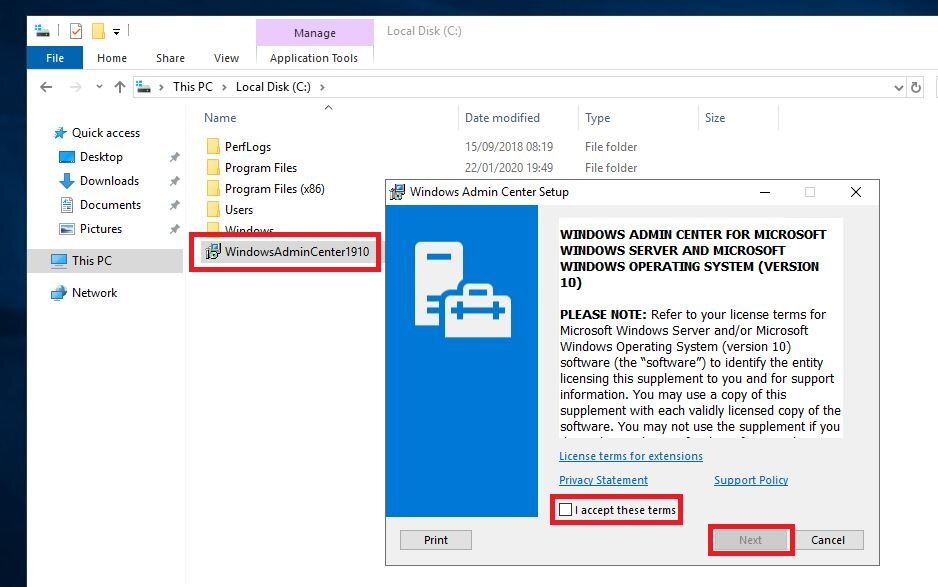This screenshot has height=587, width=938.
Task: Select the Program Files (x86) folder
Action: click(275, 188)
